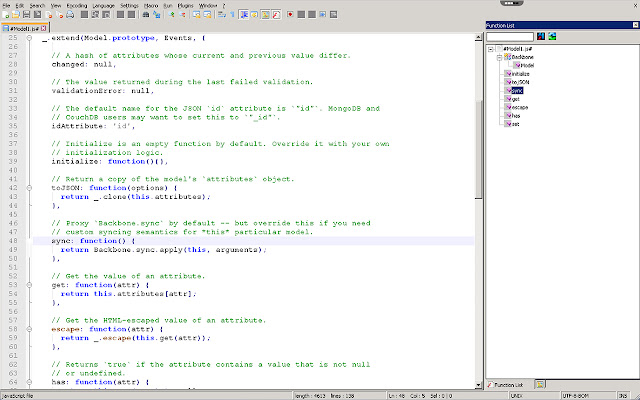The width and height of the screenshot is (640, 400).
Task: Collapse the get function fold at line 53
Action: point(29,285)
